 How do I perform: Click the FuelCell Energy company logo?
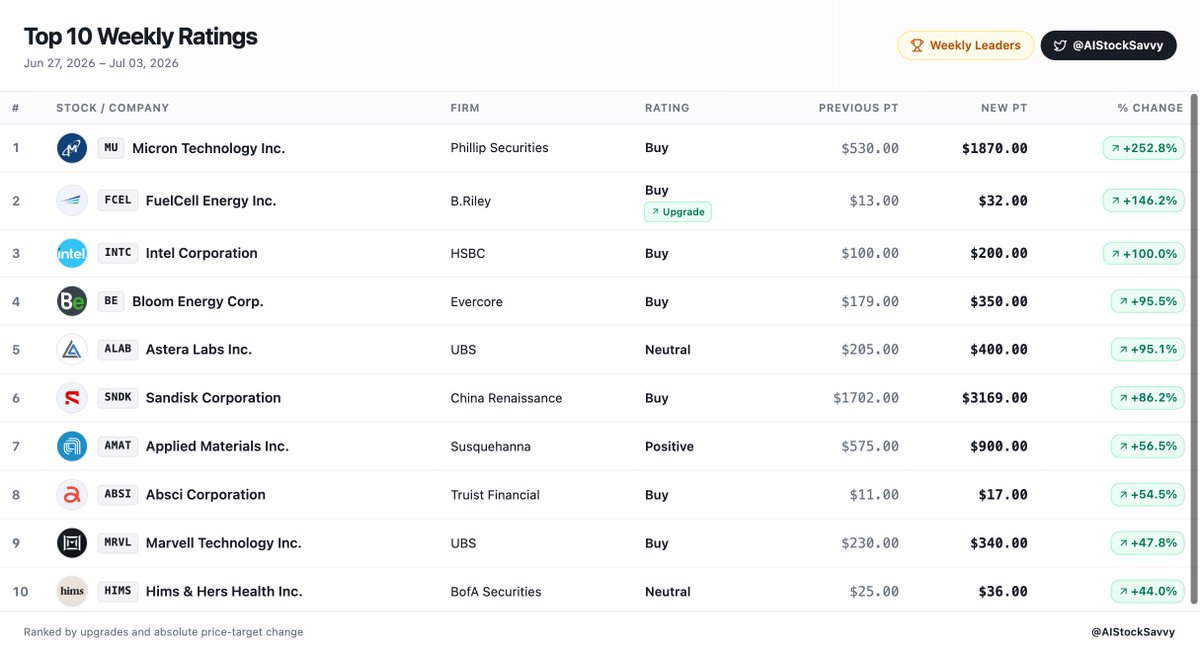point(72,201)
